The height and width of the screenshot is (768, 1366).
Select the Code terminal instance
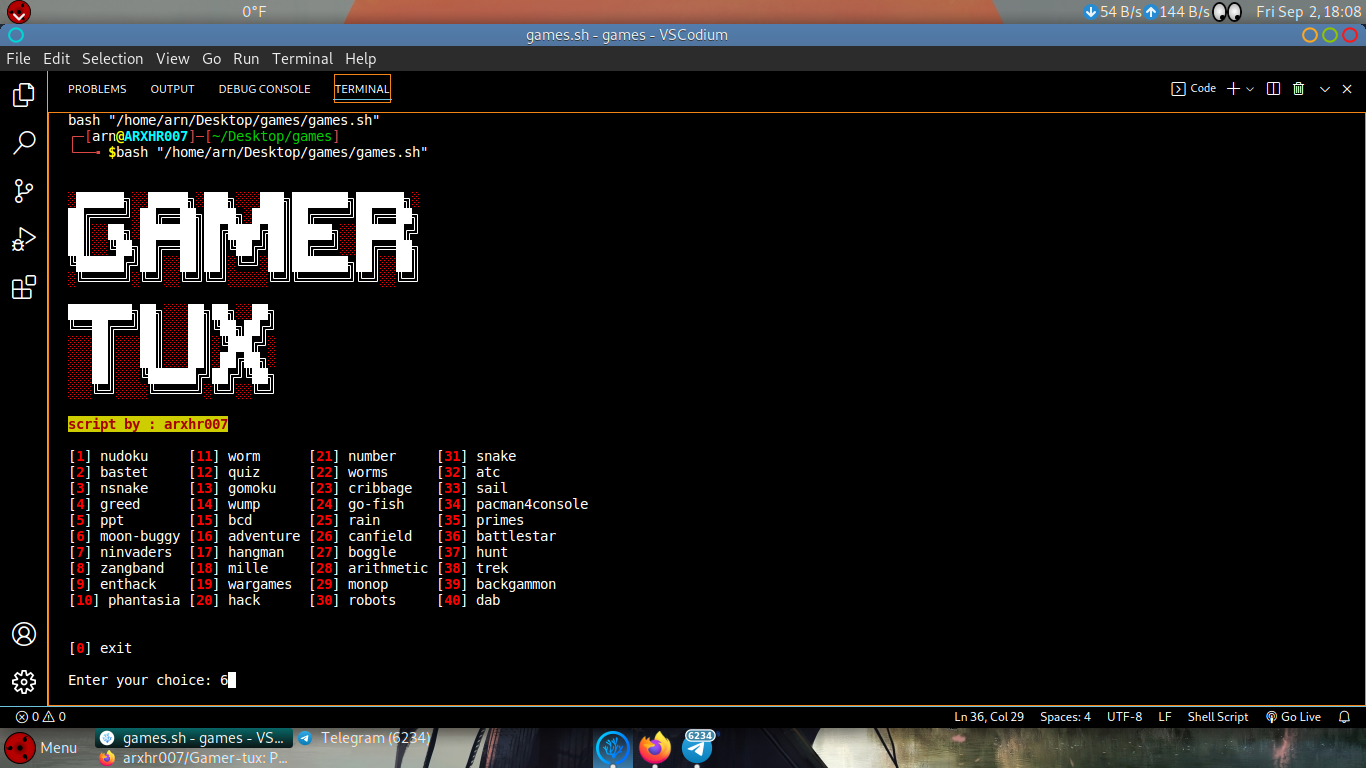tap(1194, 89)
